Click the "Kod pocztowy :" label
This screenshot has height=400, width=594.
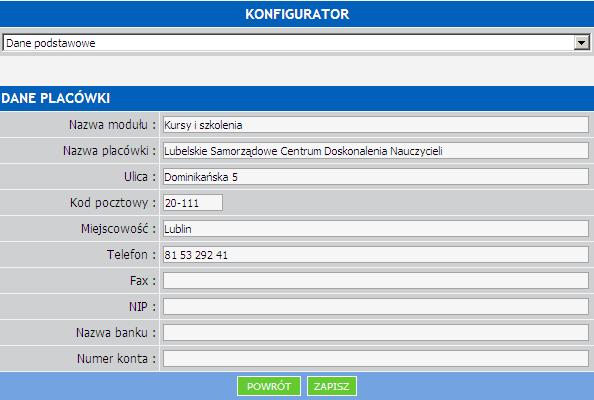click(x=113, y=203)
